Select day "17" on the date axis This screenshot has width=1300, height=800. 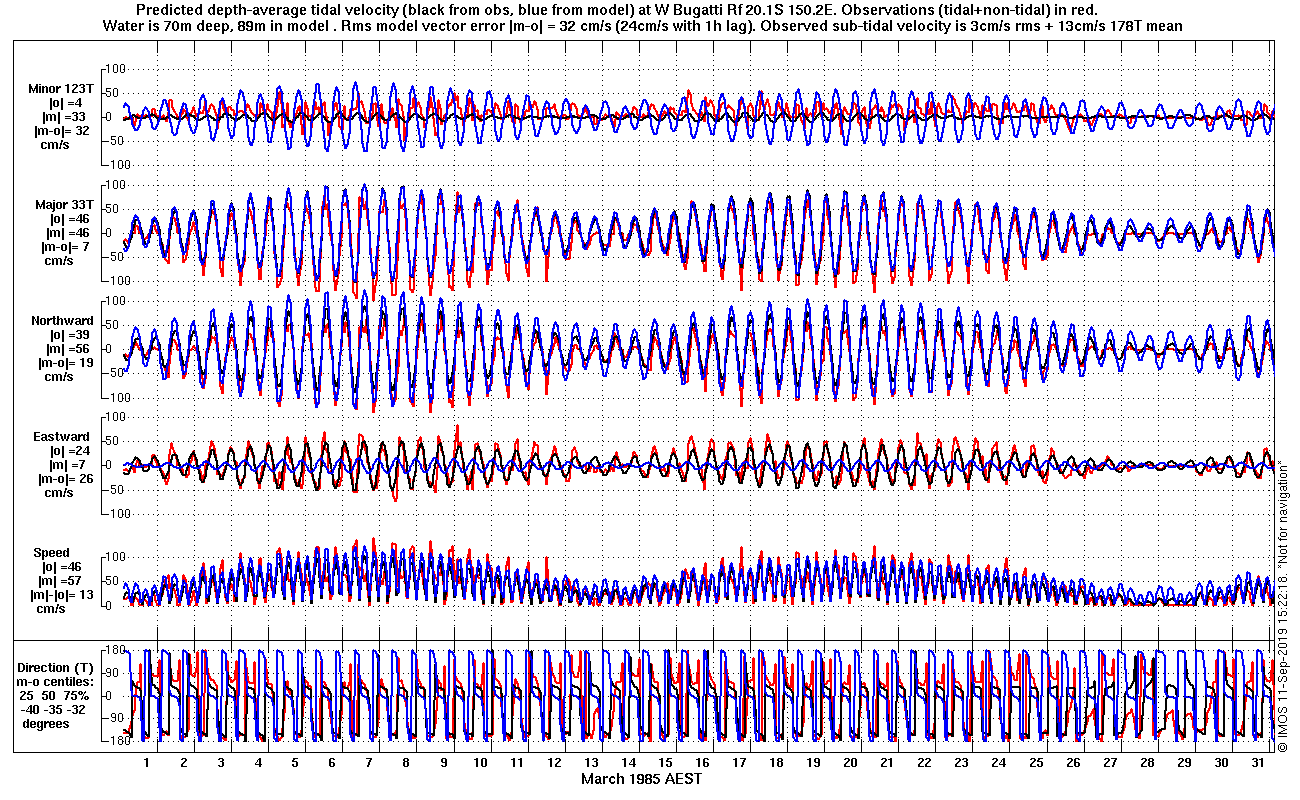[738, 763]
